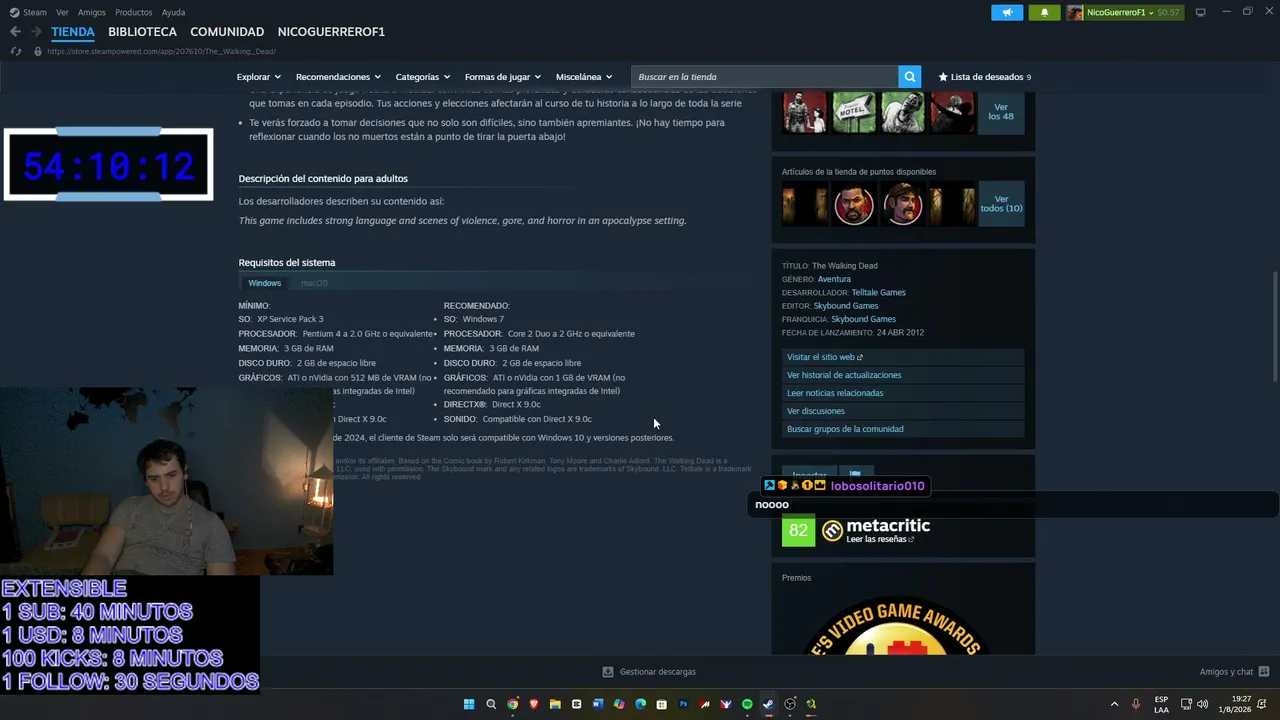Open Amigos y chat panel
Viewport: 1280px width, 720px height.
tap(1234, 672)
